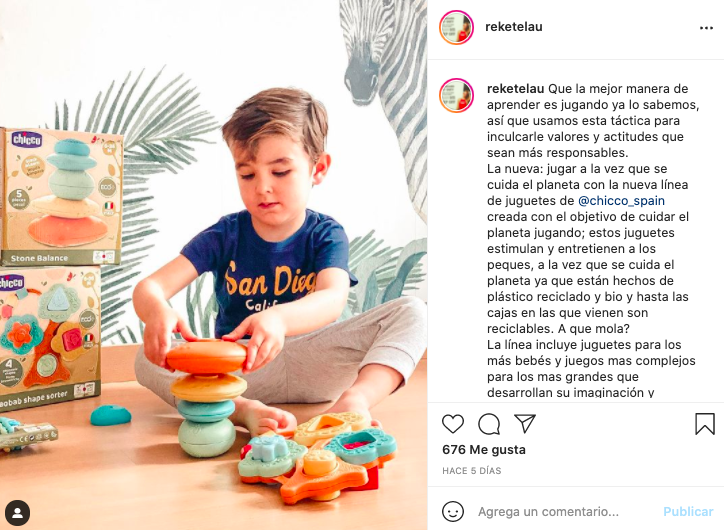Share post via paper plane icon
Viewport: 724px width, 530px height.
(525, 423)
